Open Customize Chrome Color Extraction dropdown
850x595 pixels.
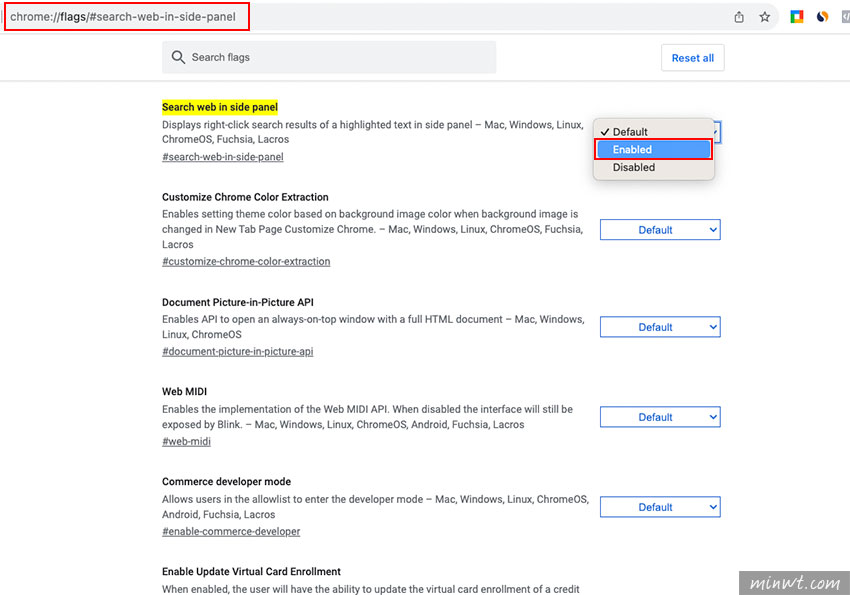coord(660,230)
